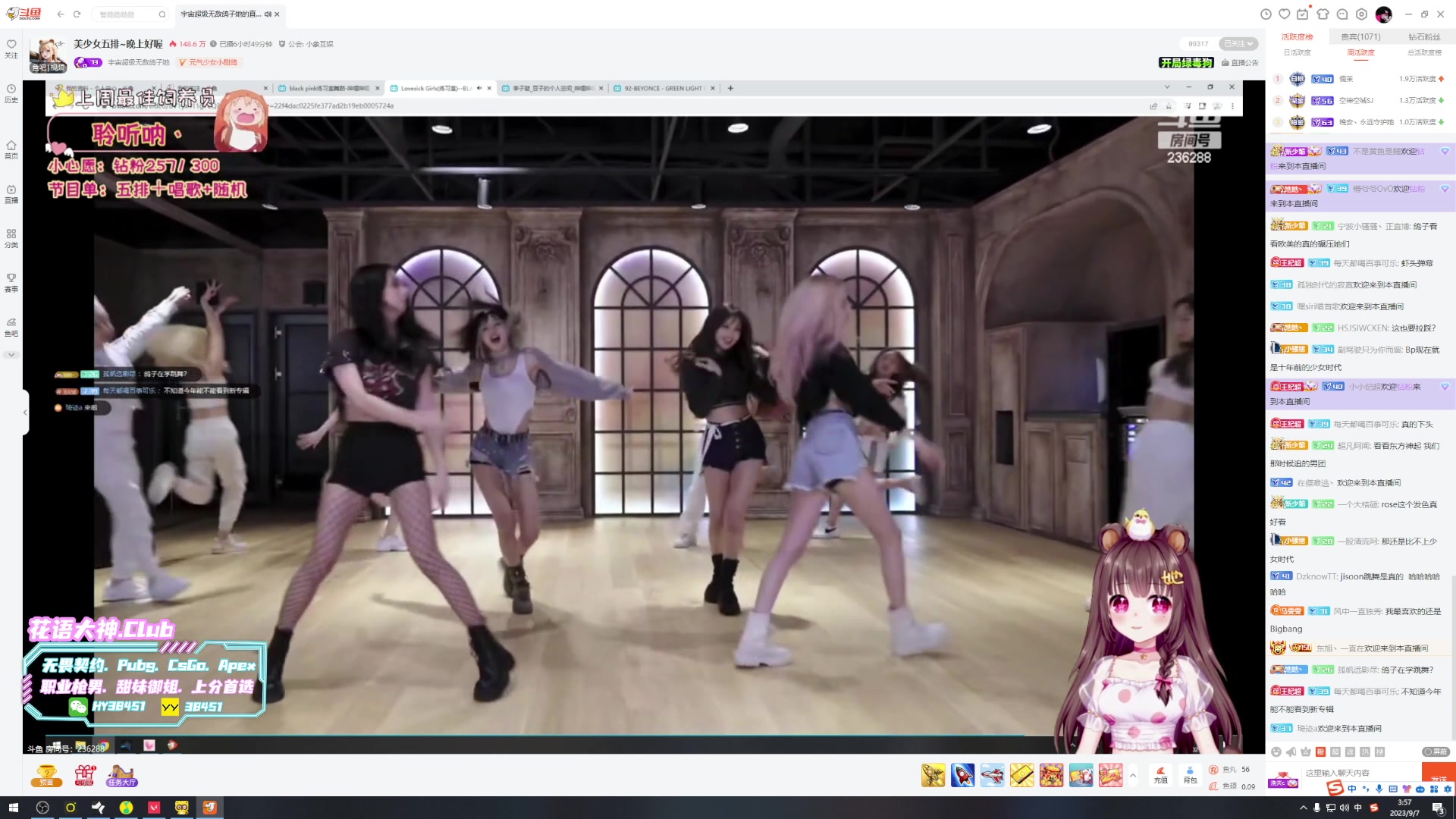This screenshot has width=1456, height=819.
Task: Open messages chat bubble icon
Action: pyautogui.click(x=1342, y=14)
